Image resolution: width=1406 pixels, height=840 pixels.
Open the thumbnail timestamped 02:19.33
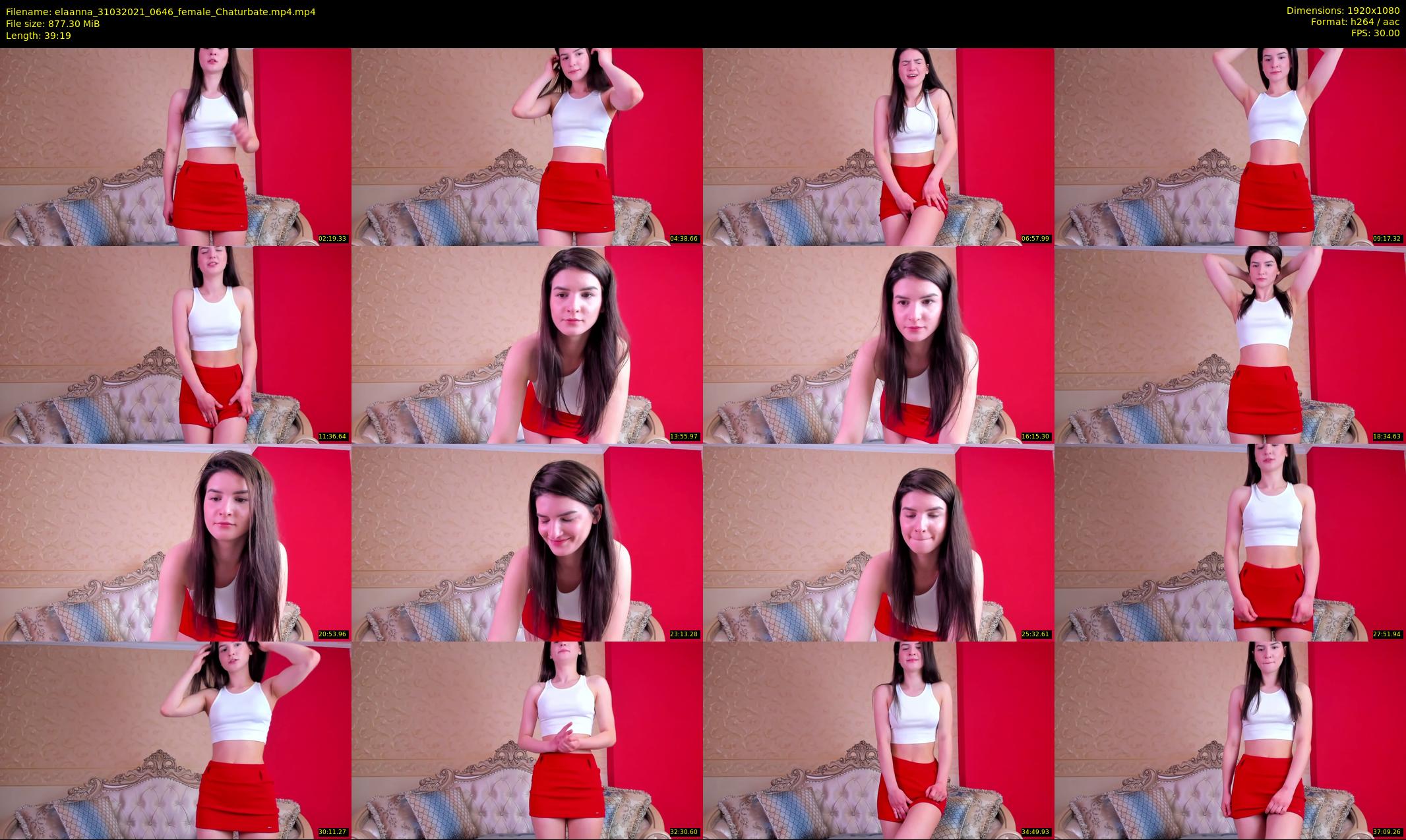click(x=175, y=146)
